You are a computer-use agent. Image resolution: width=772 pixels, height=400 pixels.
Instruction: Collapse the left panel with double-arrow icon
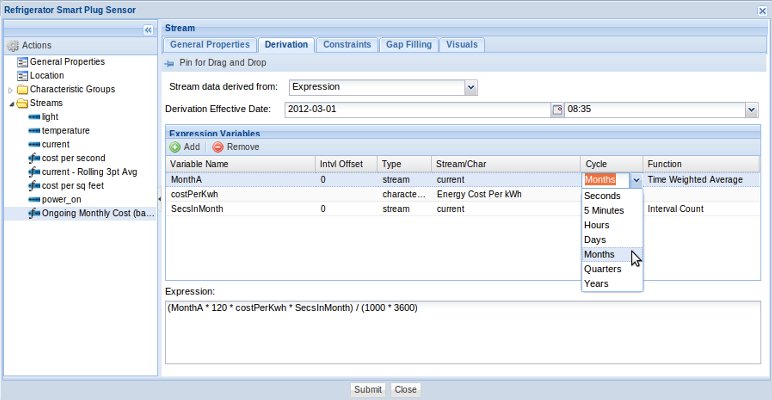click(x=148, y=31)
